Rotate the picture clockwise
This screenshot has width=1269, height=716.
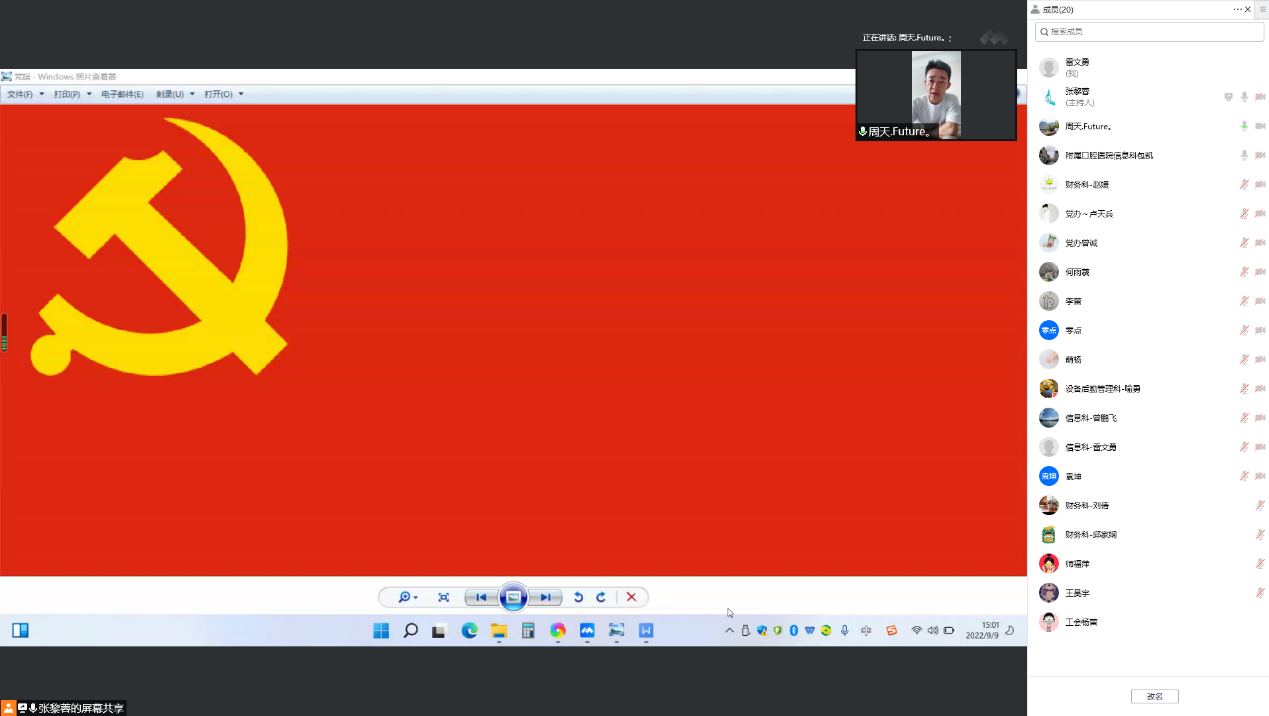coord(601,598)
